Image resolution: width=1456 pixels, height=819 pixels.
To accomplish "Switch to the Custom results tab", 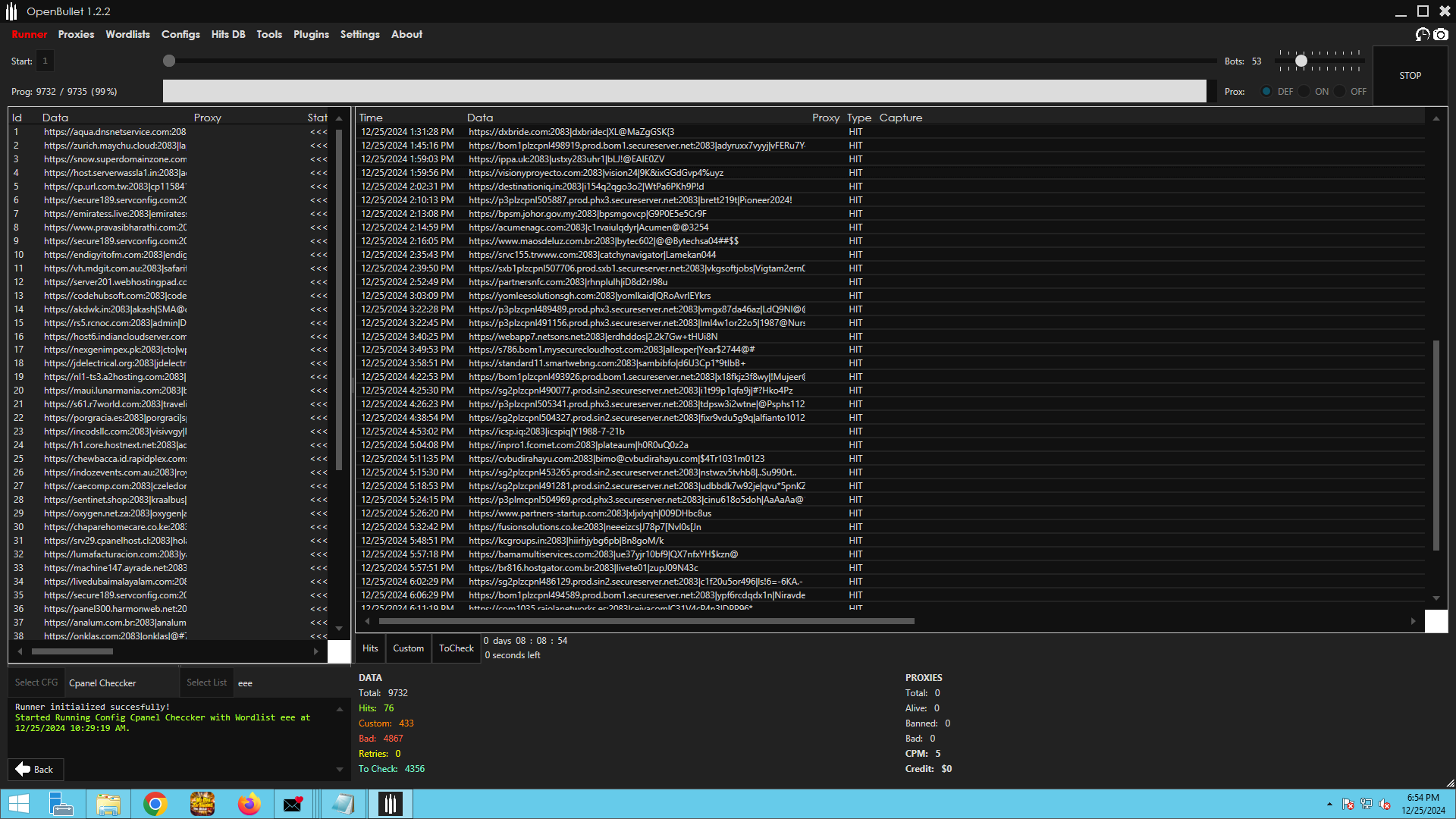I will tap(408, 648).
